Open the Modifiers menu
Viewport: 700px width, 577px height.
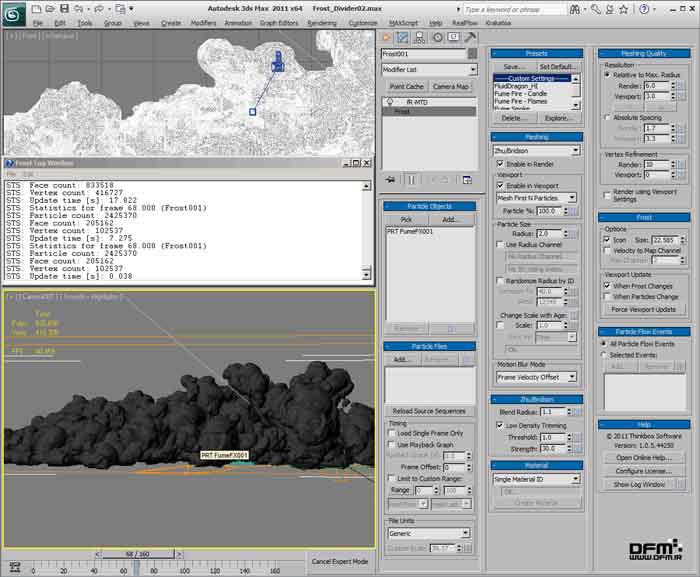click(x=203, y=23)
